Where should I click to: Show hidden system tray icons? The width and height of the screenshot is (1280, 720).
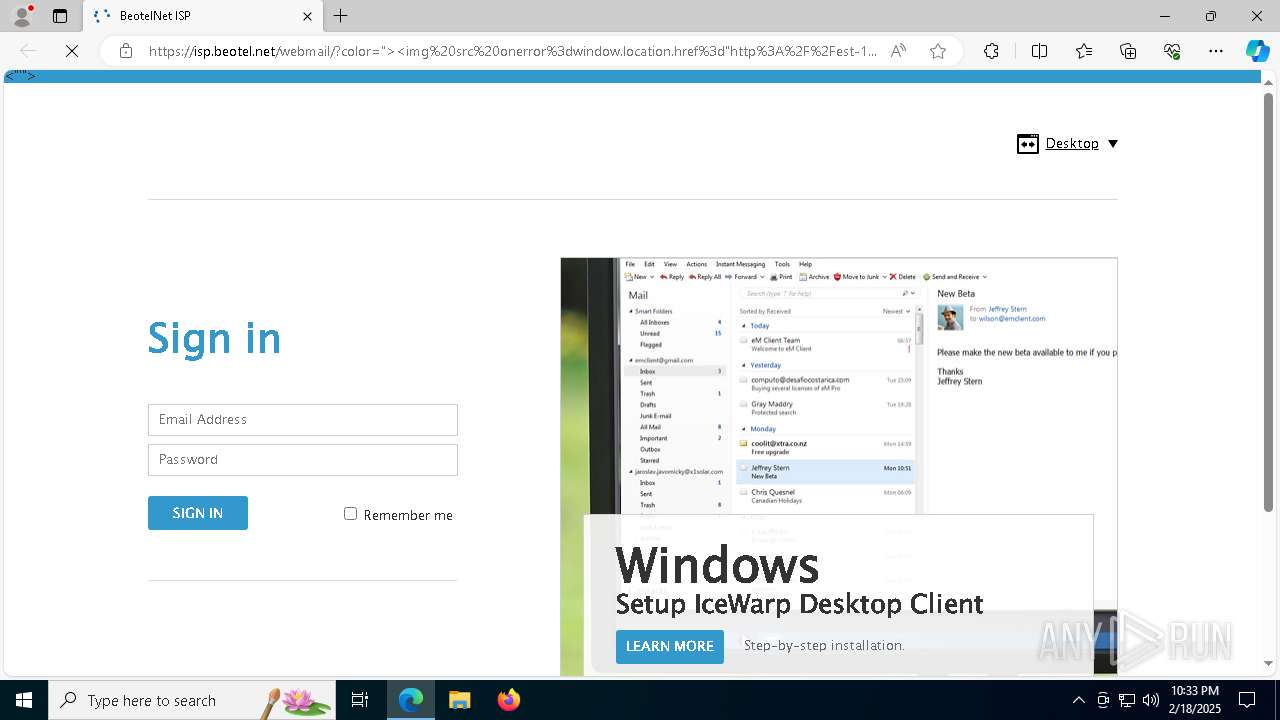click(1078, 700)
